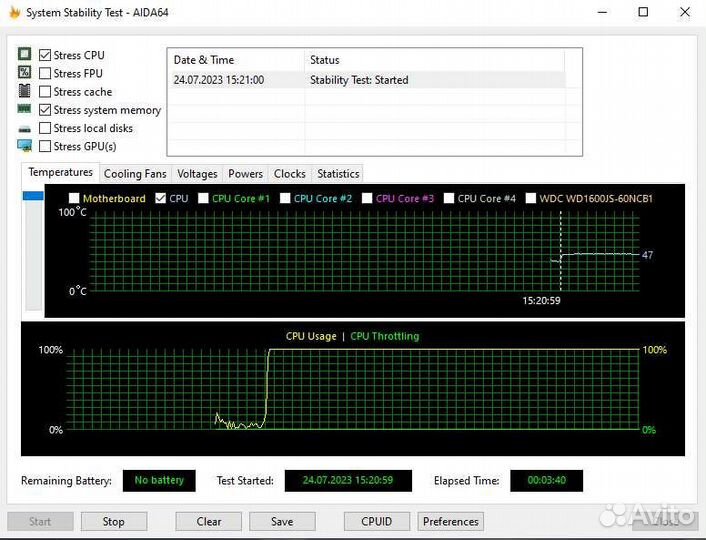Click the CPU Throttling graph label

(x=385, y=336)
